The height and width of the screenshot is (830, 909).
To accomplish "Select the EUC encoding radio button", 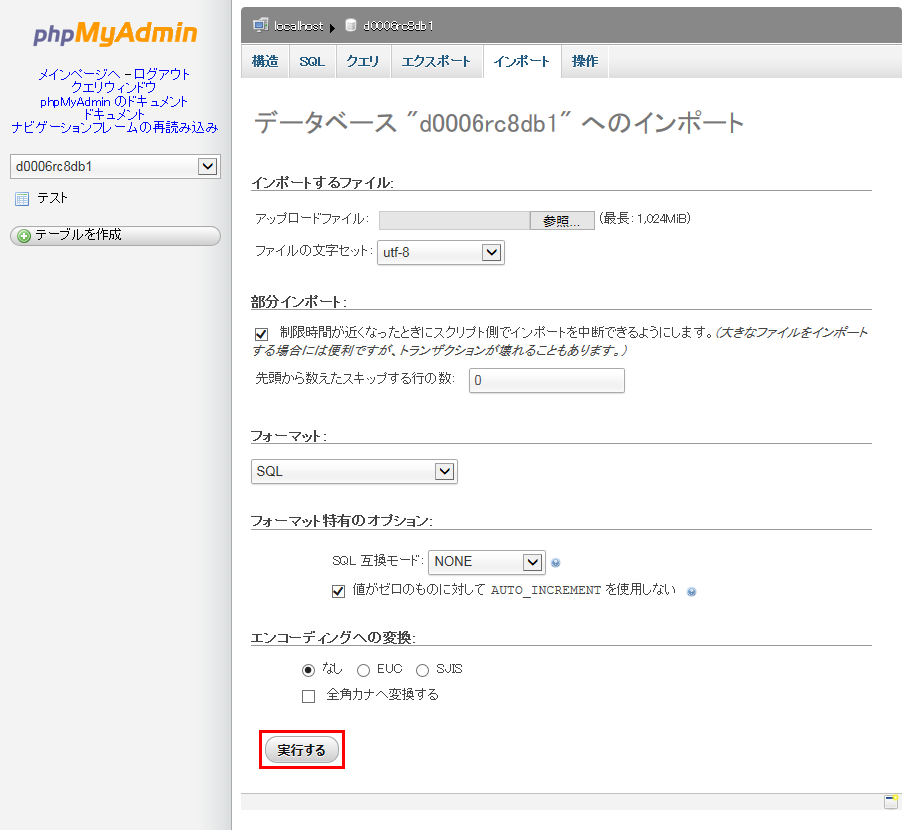I will click(x=363, y=670).
